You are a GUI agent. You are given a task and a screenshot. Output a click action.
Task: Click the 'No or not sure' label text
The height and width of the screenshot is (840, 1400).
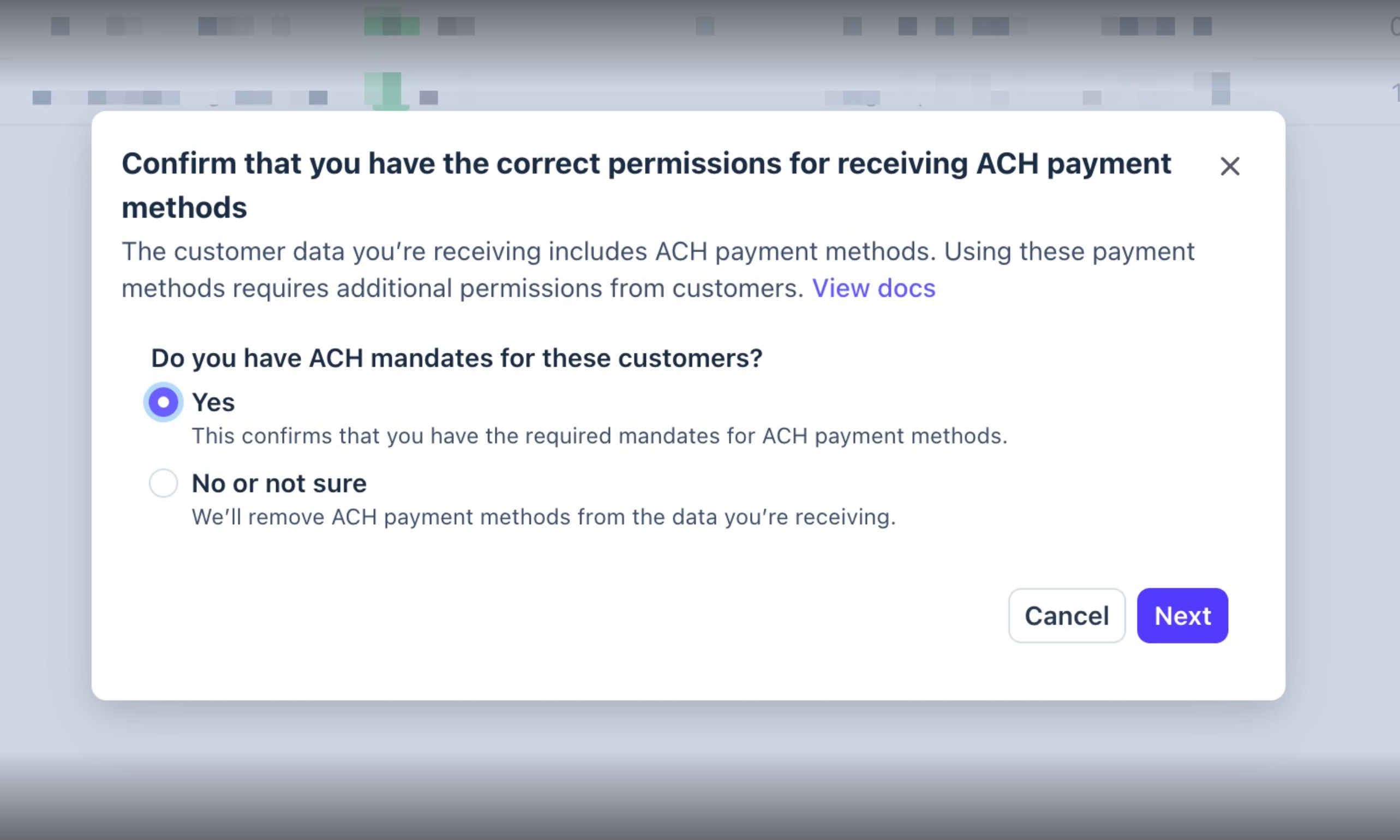click(x=279, y=483)
